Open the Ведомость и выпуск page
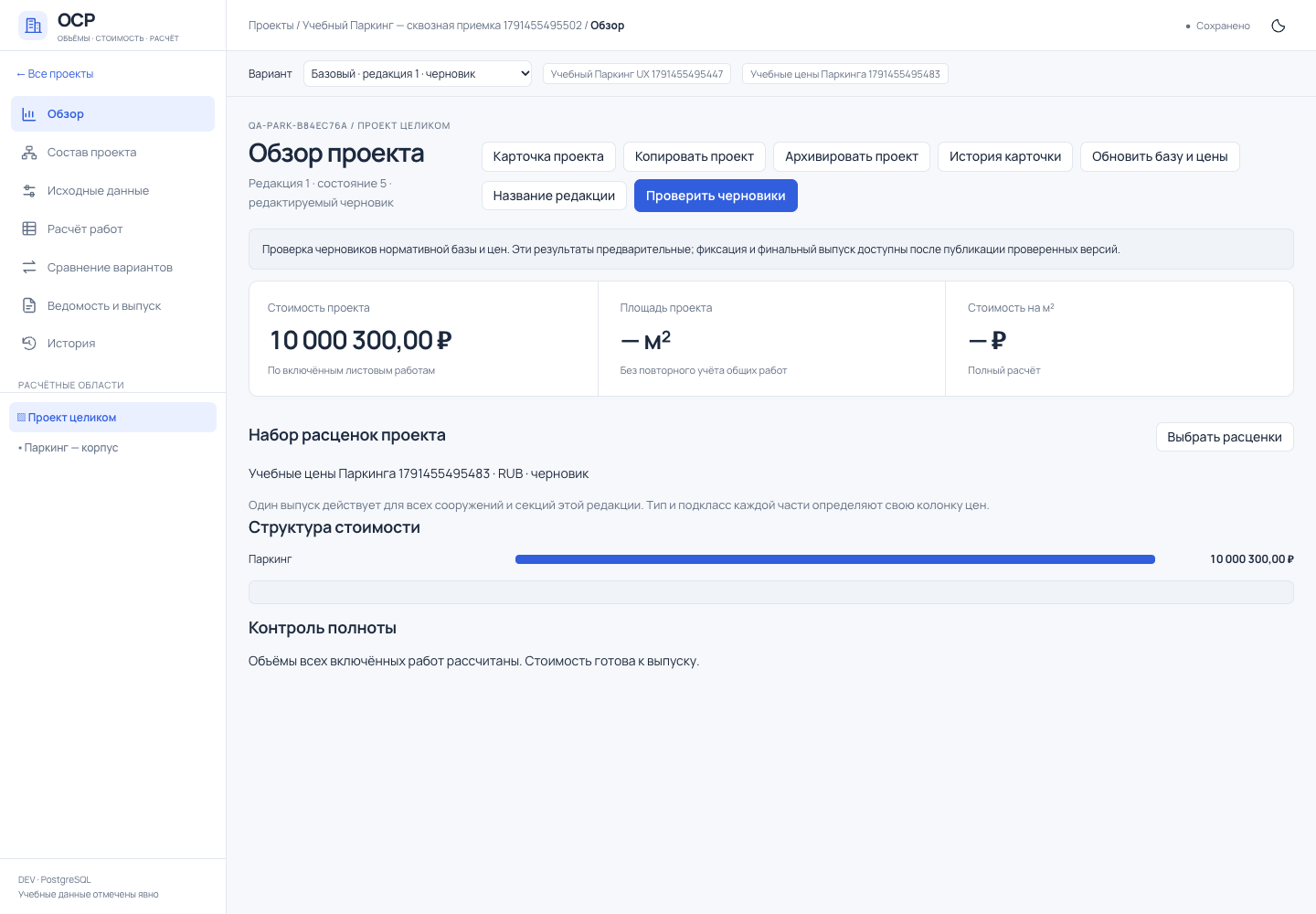The width and height of the screenshot is (1316, 914). (112, 306)
